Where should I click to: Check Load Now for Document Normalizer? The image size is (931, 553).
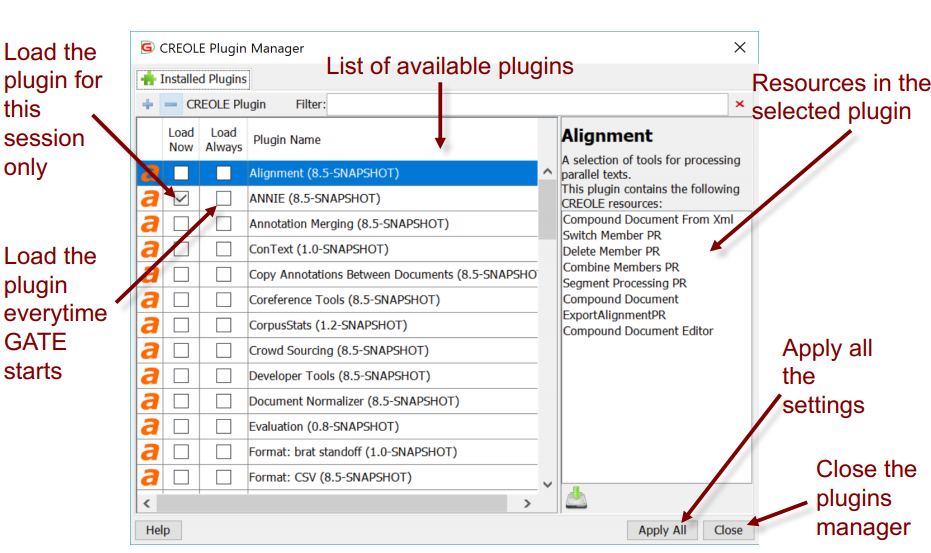(x=181, y=402)
